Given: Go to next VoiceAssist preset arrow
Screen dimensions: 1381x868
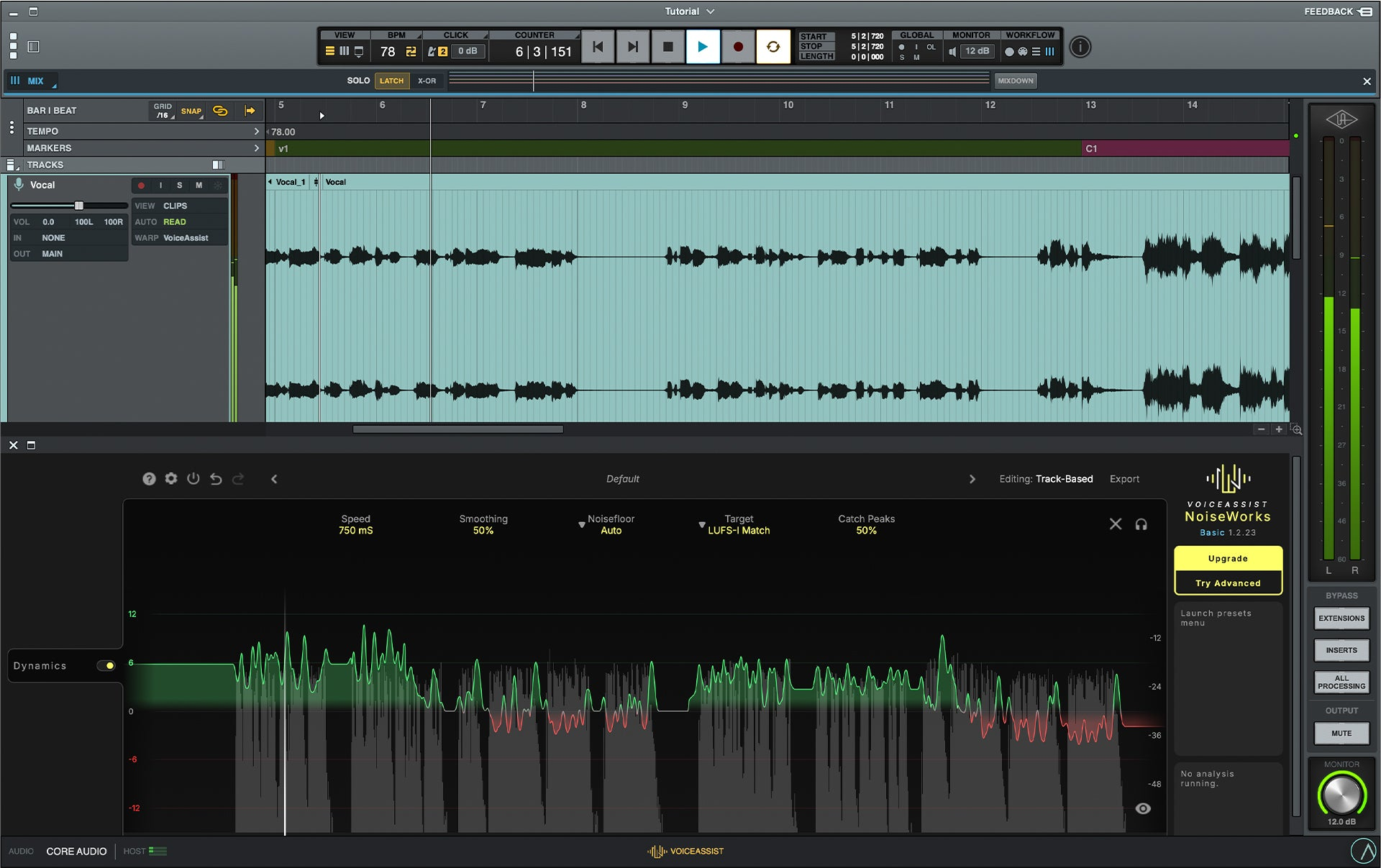Looking at the screenshot, I should click(x=972, y=479).
